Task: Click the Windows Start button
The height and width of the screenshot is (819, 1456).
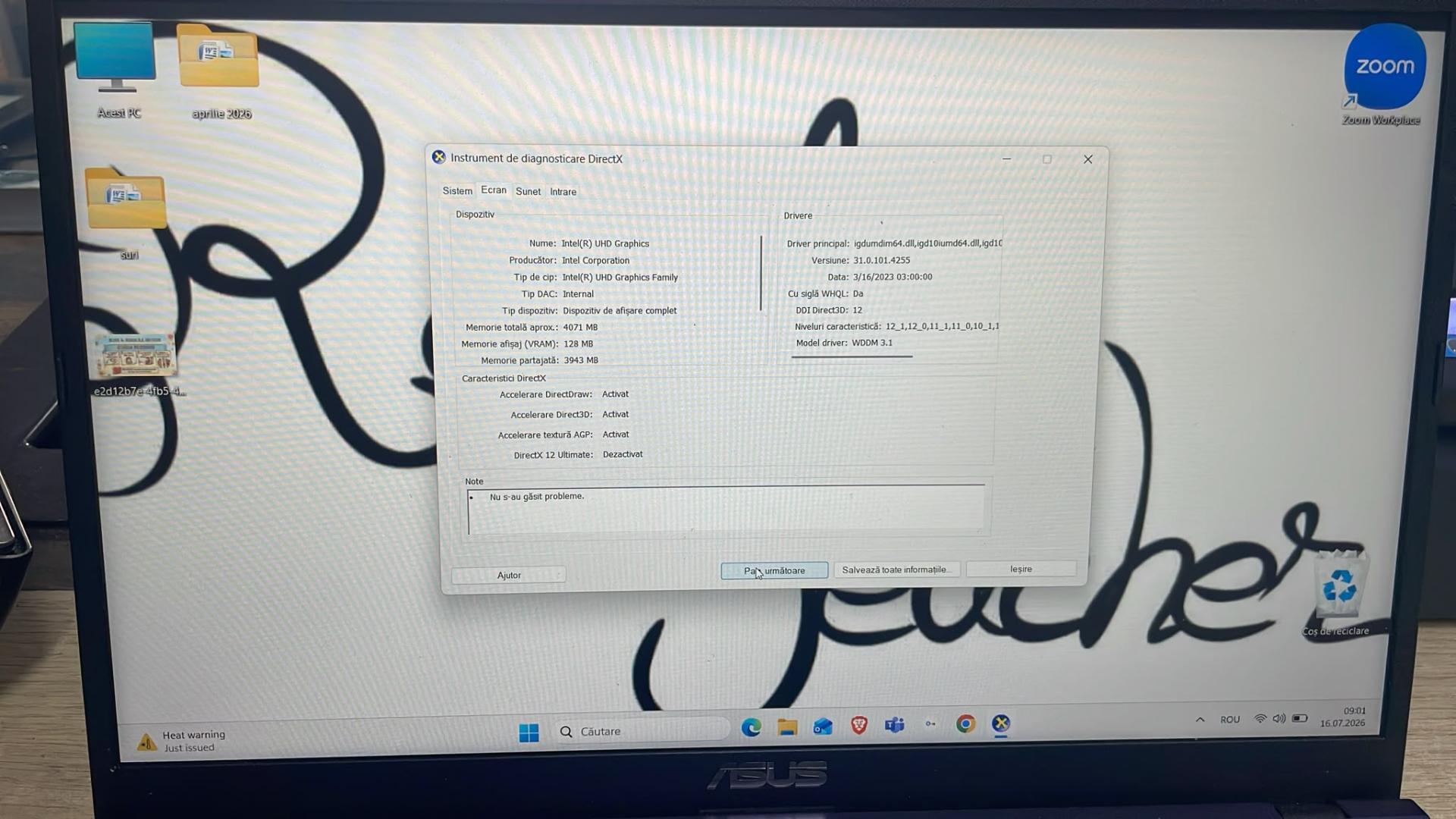Action: [529, 732]
